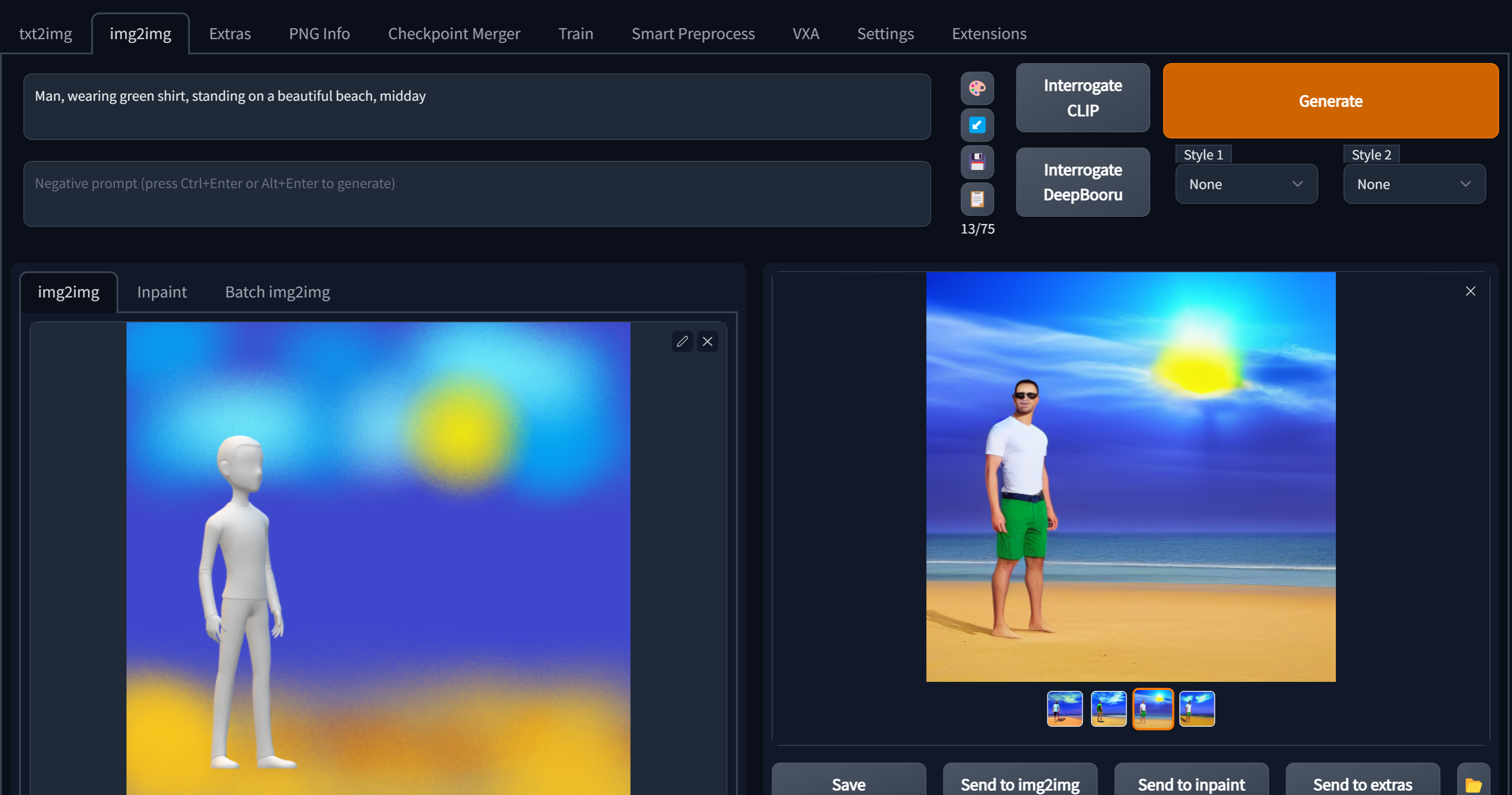
Task: Select the first output thumbnail
Action: 1065,709
